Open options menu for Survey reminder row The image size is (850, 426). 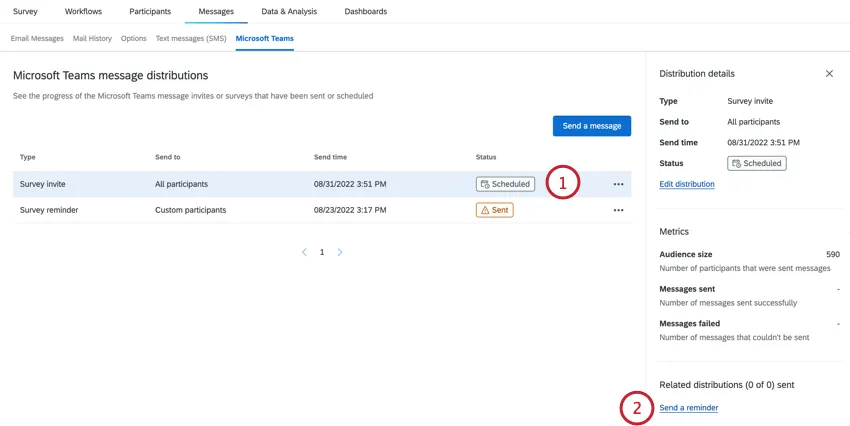click(618, 211)
